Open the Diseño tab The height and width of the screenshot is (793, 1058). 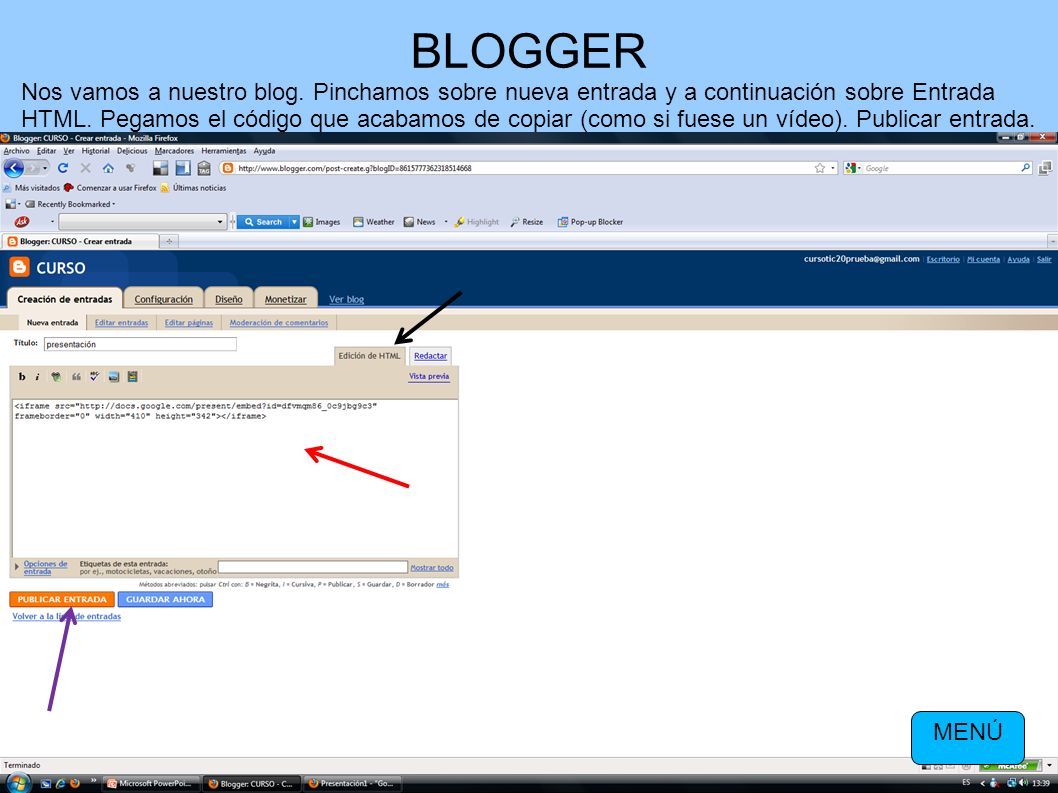229,299
